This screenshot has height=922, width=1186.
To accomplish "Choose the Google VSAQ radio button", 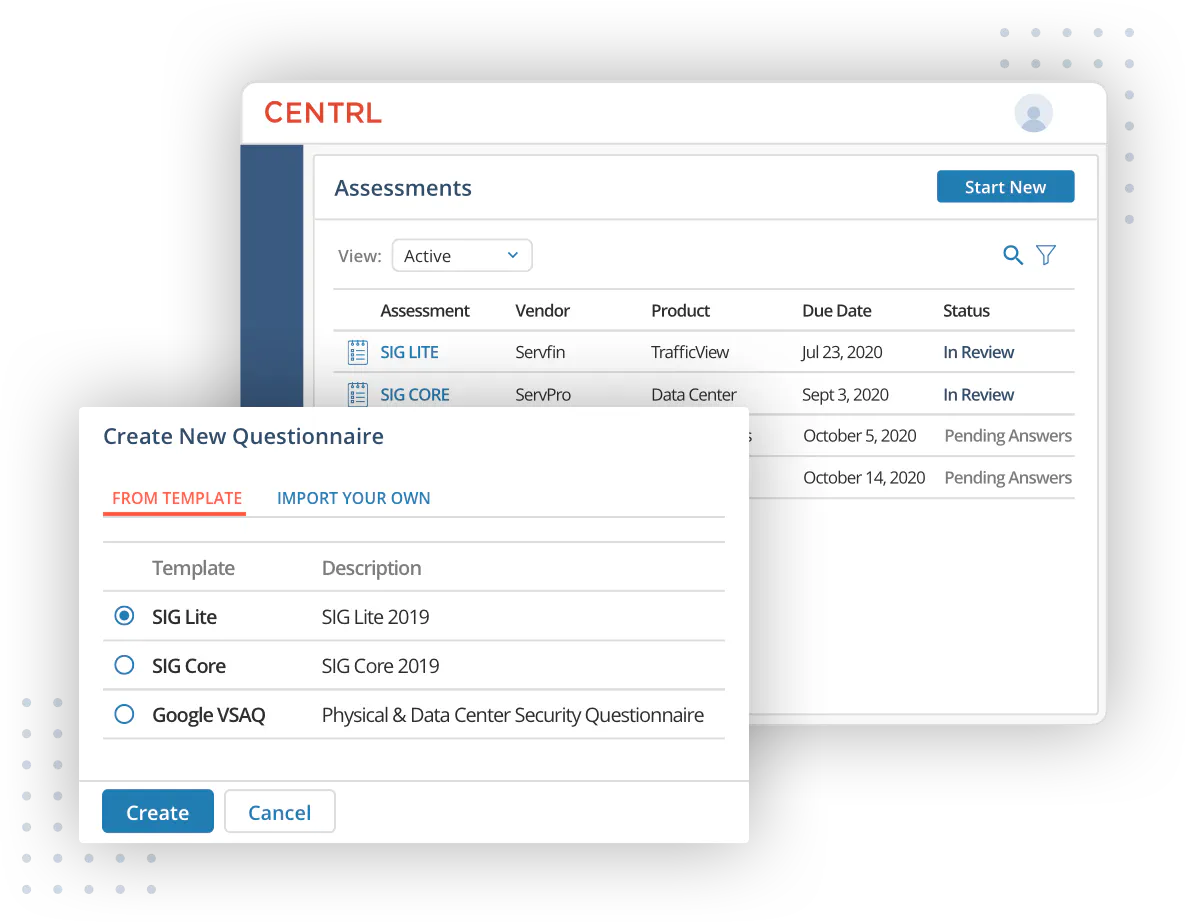I will click(x=124, y=714).
